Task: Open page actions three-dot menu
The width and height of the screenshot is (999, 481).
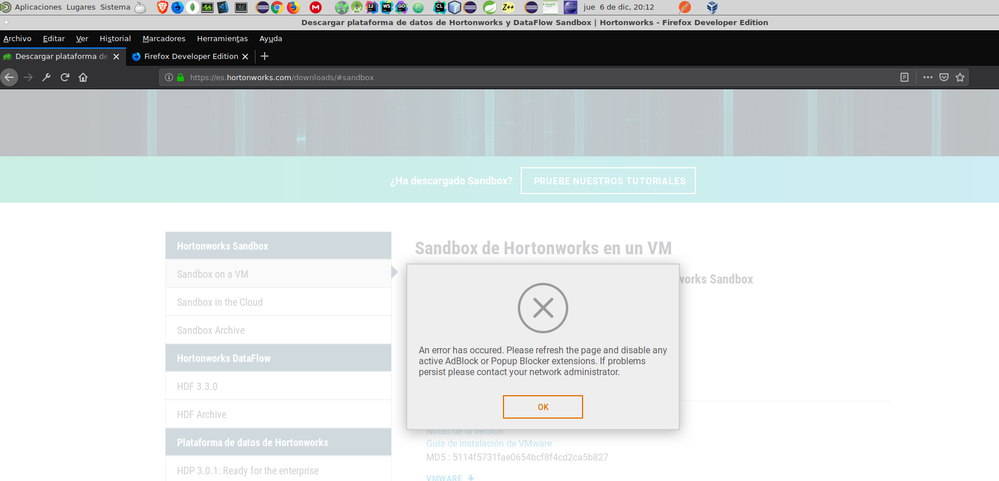Action: tap(928, 77)
